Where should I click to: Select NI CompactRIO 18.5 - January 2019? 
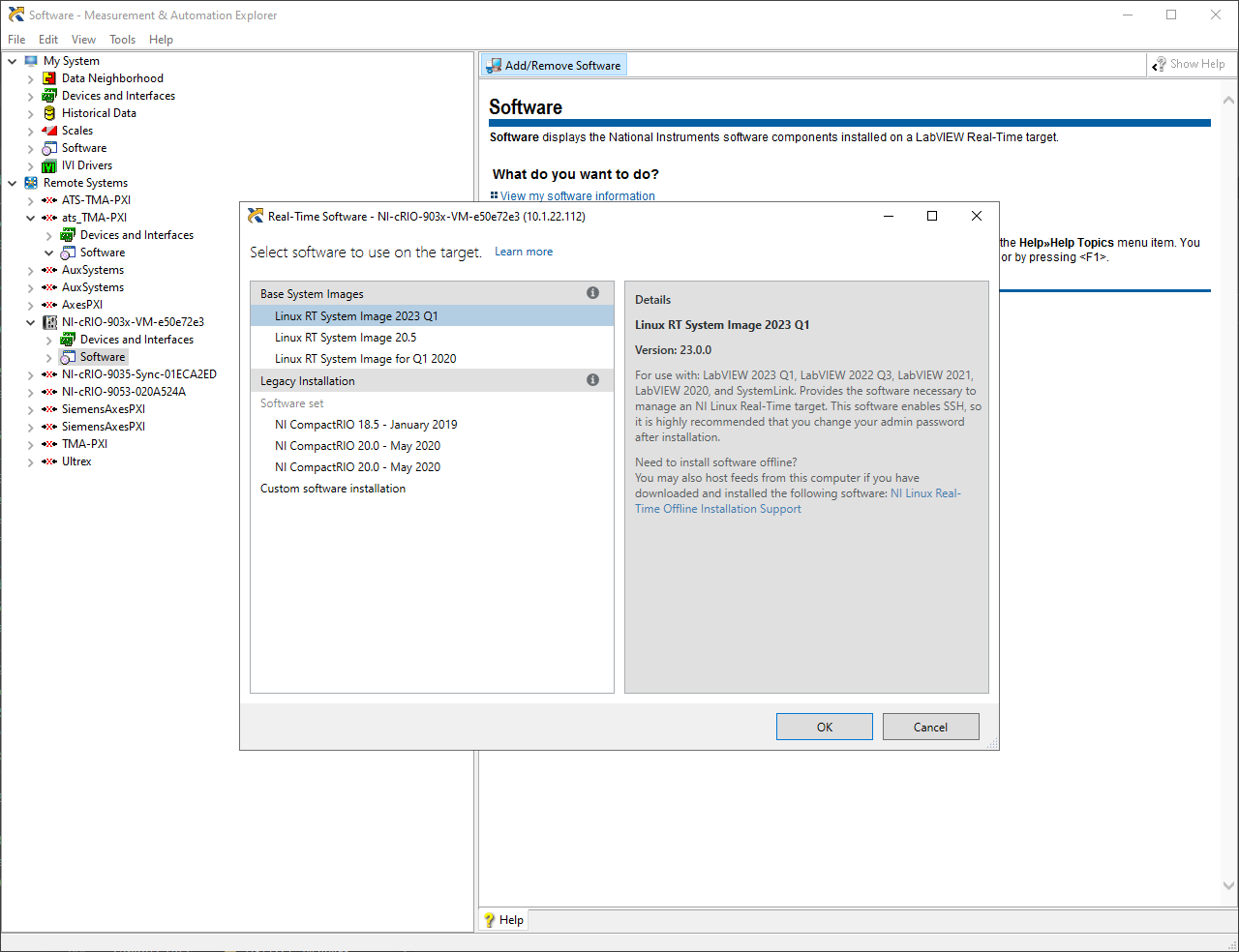tap(432, 425)
